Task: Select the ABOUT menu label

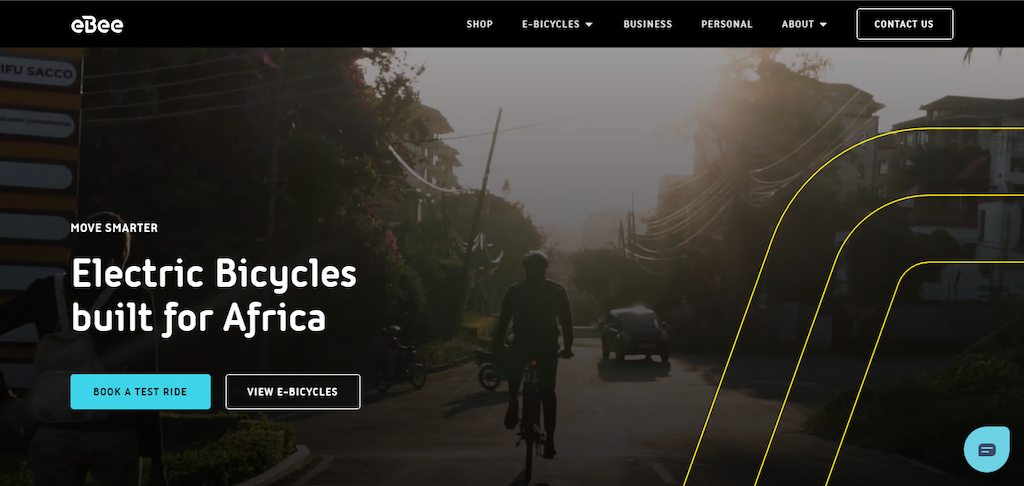Action: tap(797, 24)
